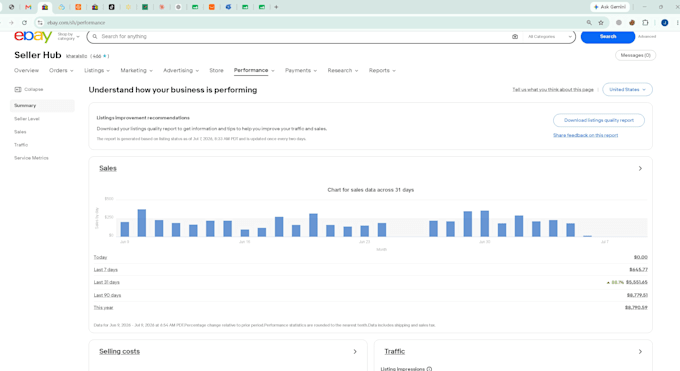Image resolution: width=680 pixels, height=371 pixels.
Task: Open the Traffic section arrow
Action: click(640, 351)
